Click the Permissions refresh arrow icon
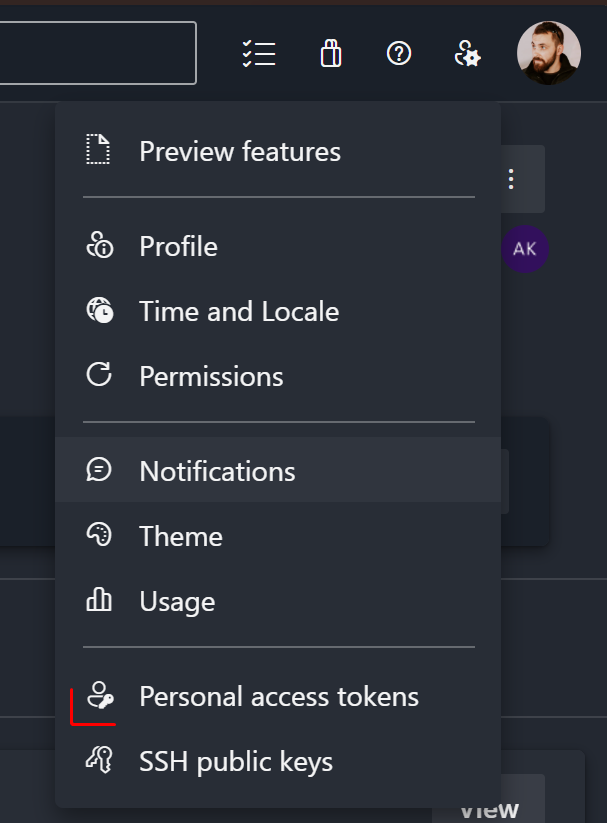 [x=99, y=376]
